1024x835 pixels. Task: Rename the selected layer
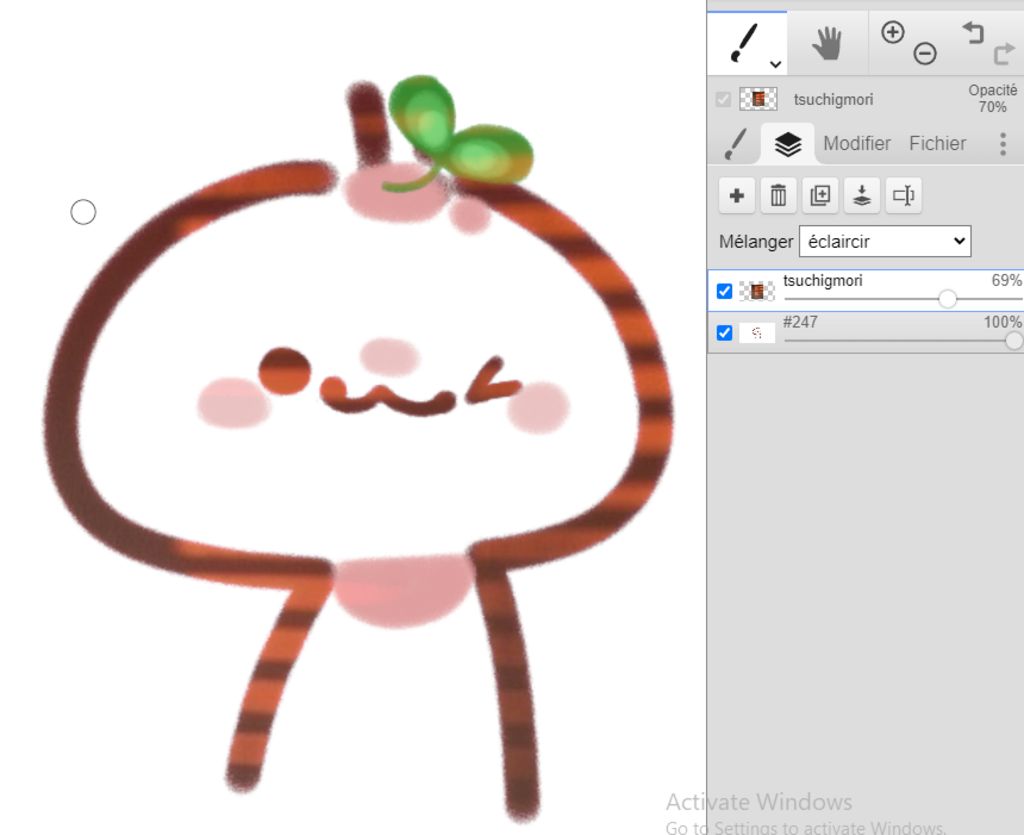point(904,195)
